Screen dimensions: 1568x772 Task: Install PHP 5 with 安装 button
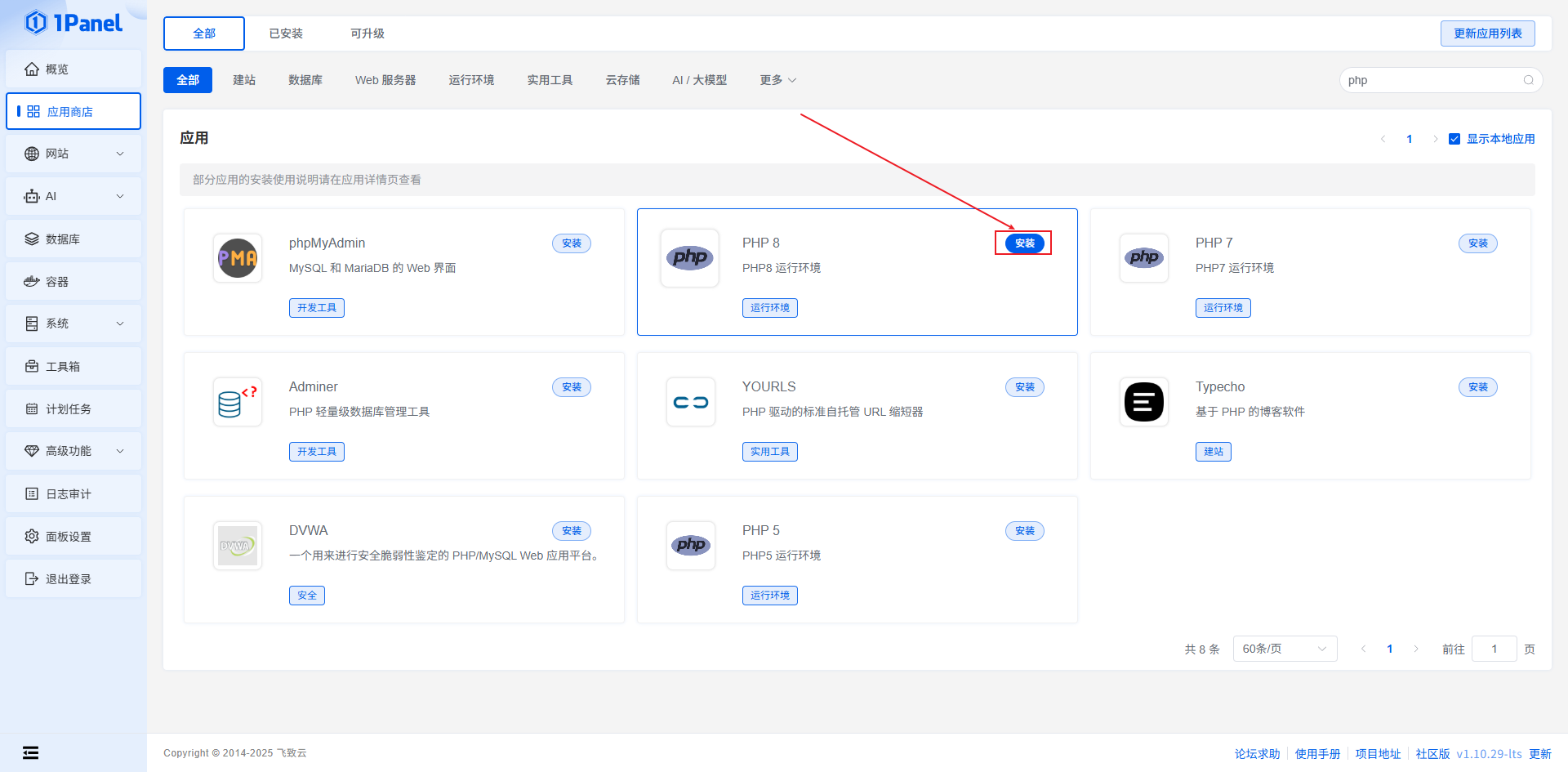click(x=1025, y=531)
